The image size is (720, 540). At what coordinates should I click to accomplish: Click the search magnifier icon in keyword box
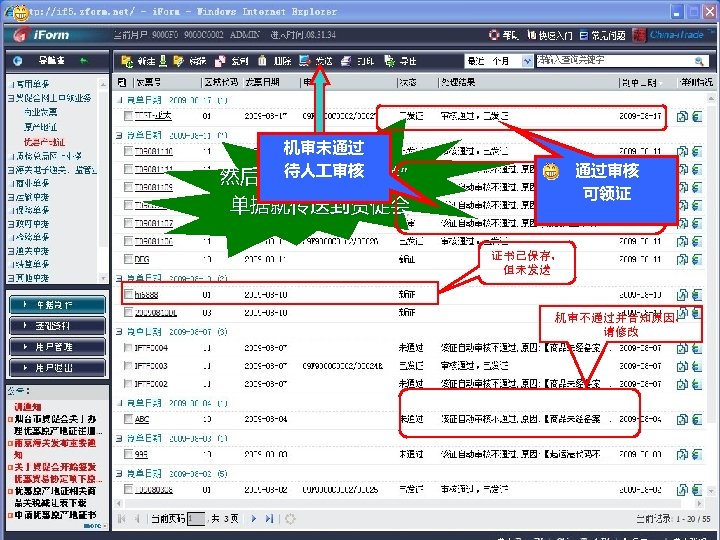(x=699, y=61)
